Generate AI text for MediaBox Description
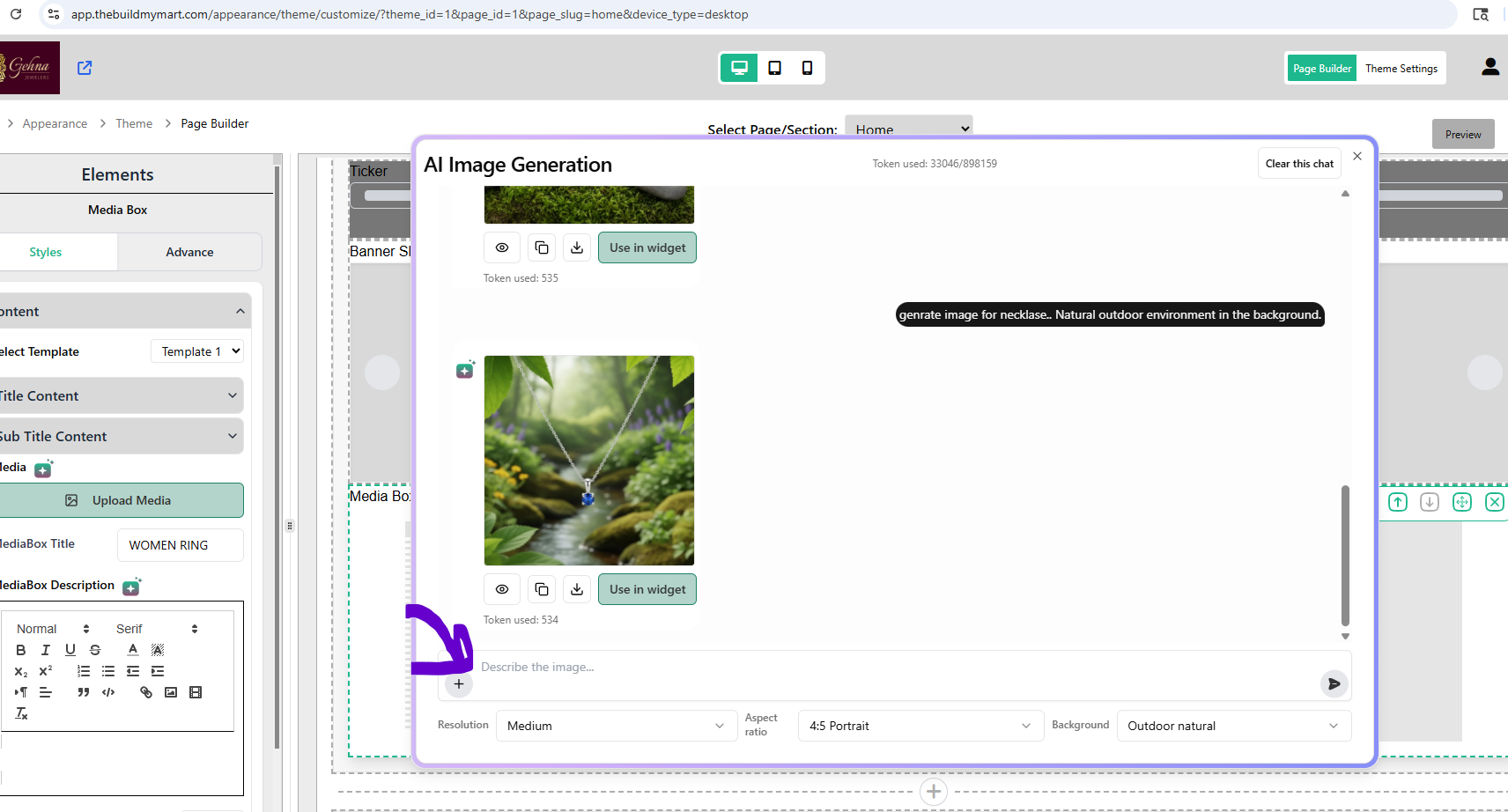Image resolution: width=1508 pixels, height=812 pixels. tap(131, 587)
